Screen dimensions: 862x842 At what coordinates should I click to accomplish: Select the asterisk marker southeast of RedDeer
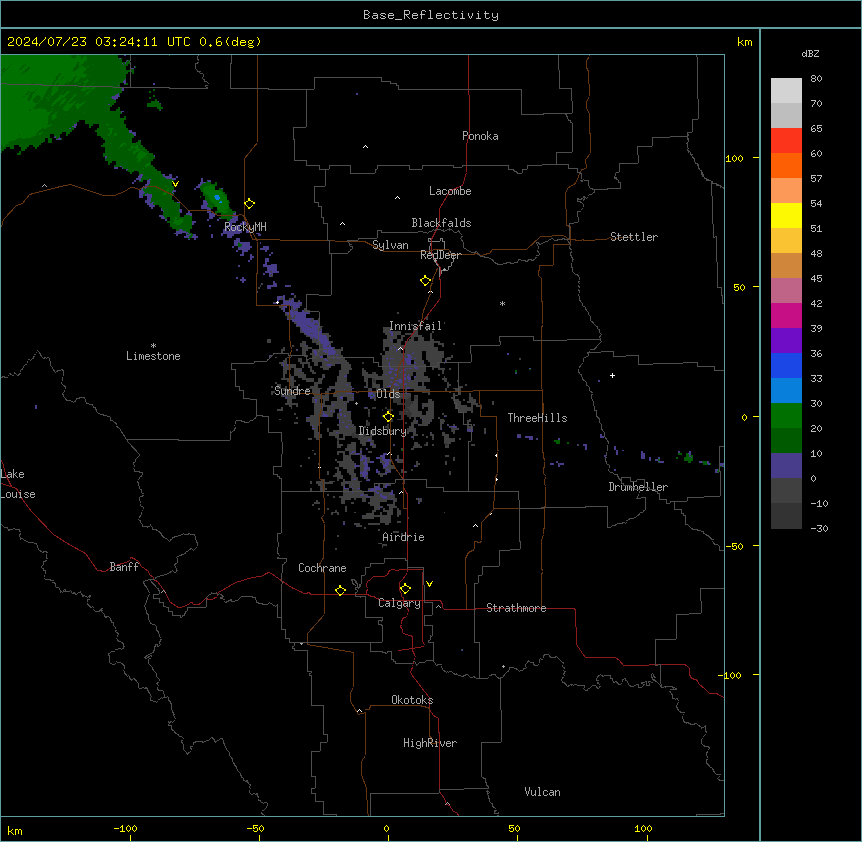click(502, 303)
